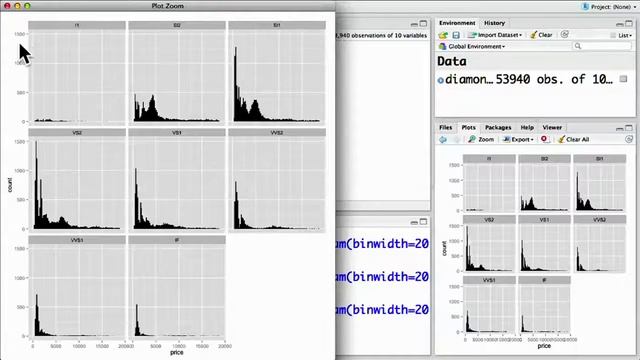Open the Import Dataset dropdown
This screenshot has width=640, height=360.
click(x=495, y=35)
